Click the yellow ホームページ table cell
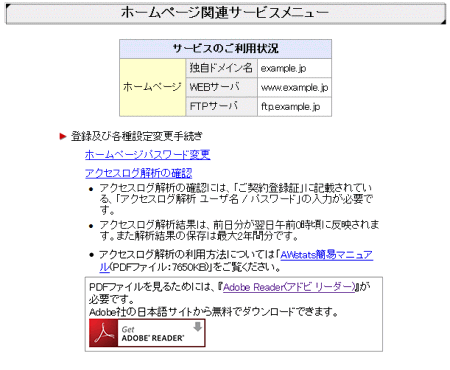 (x=152, y=87)
